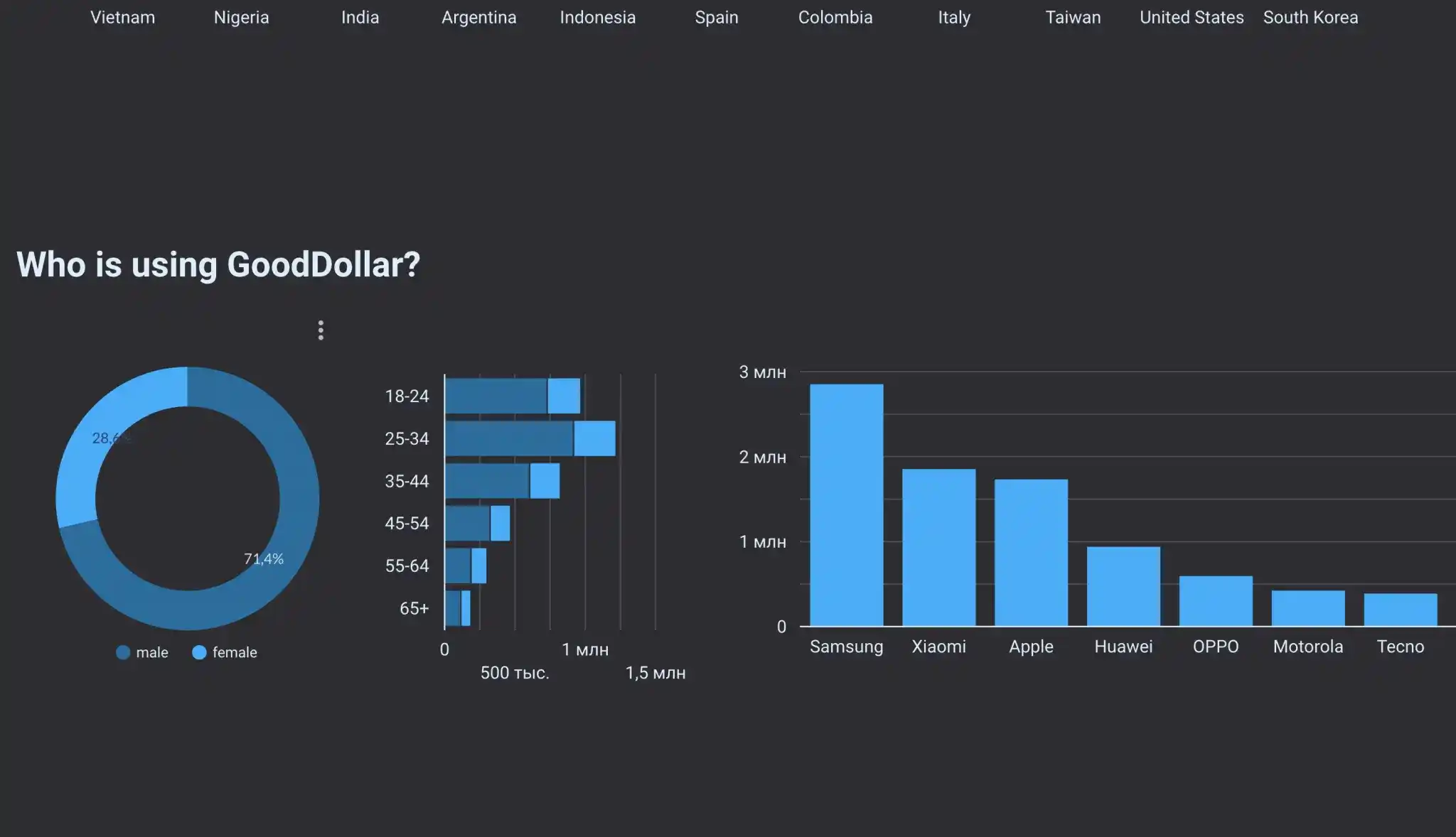
Task: Click the 18-24 male bar segment
Action: (x=496, y=396)
